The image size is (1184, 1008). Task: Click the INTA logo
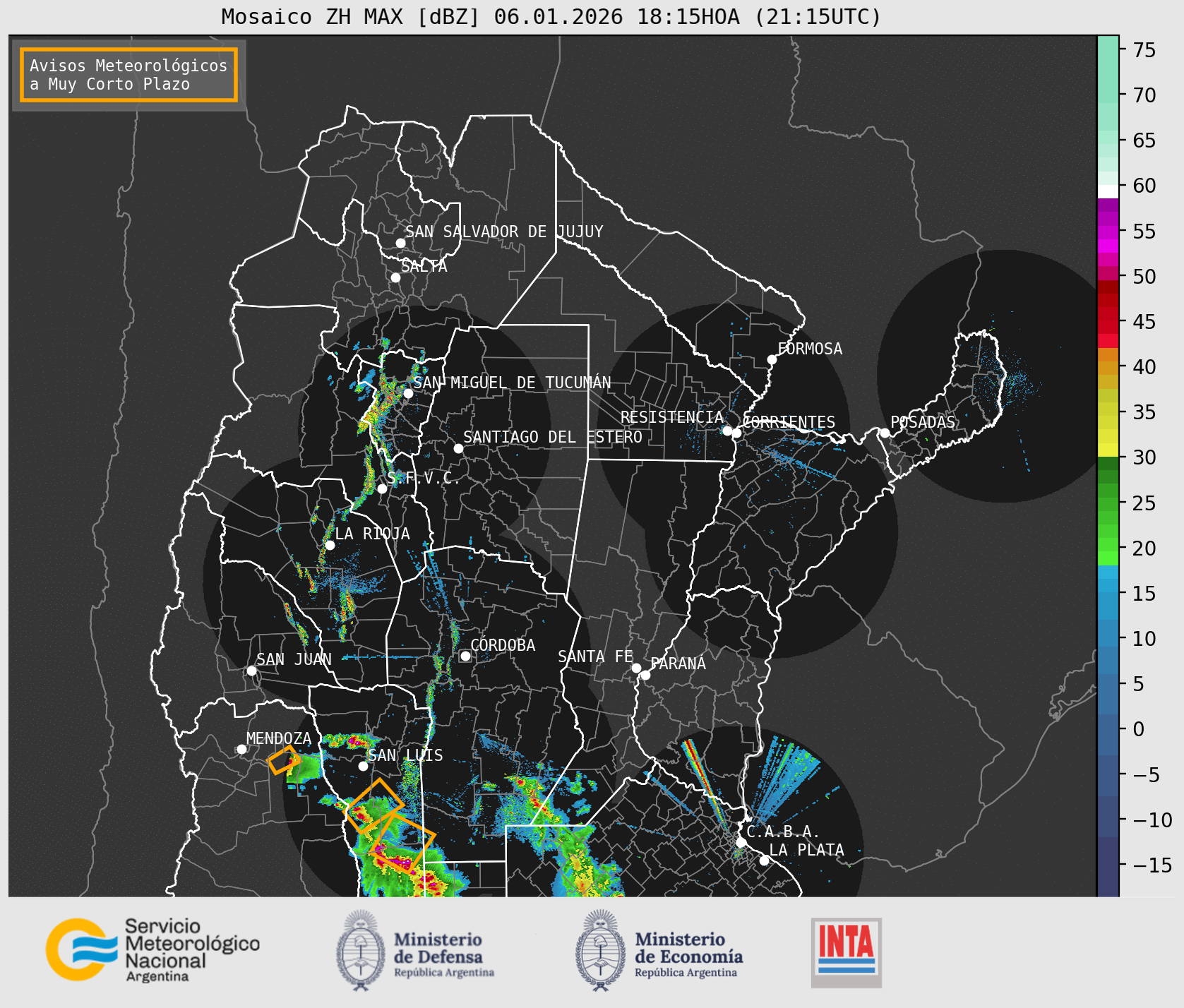click(x=846, y=952)
